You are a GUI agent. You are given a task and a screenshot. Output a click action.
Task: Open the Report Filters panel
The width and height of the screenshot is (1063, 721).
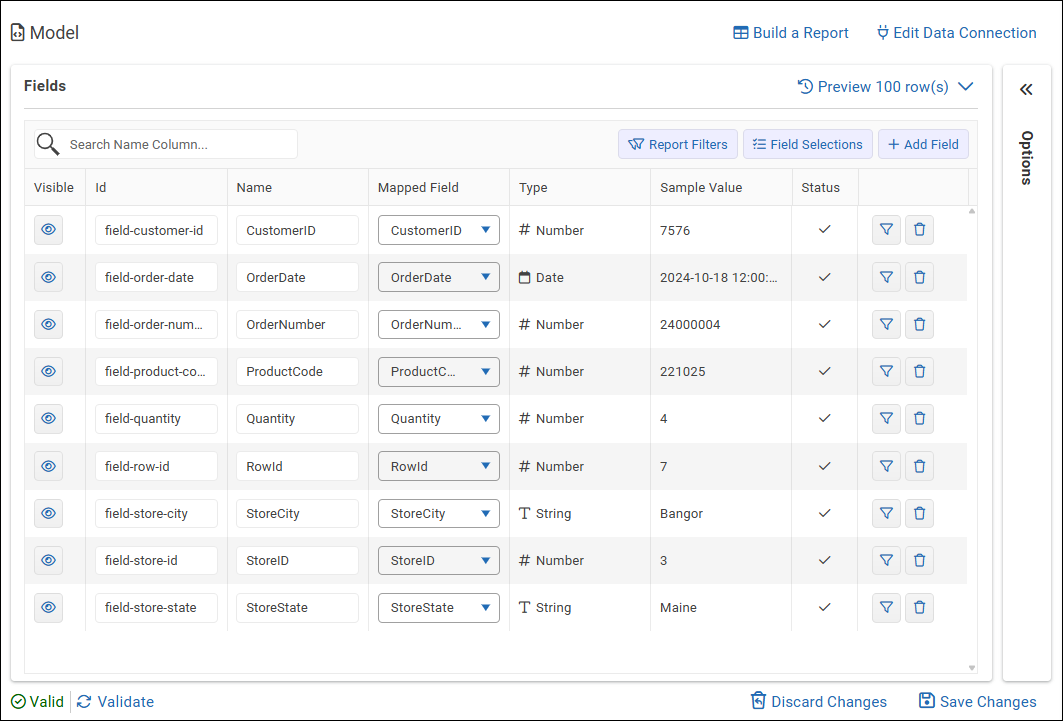678,144
